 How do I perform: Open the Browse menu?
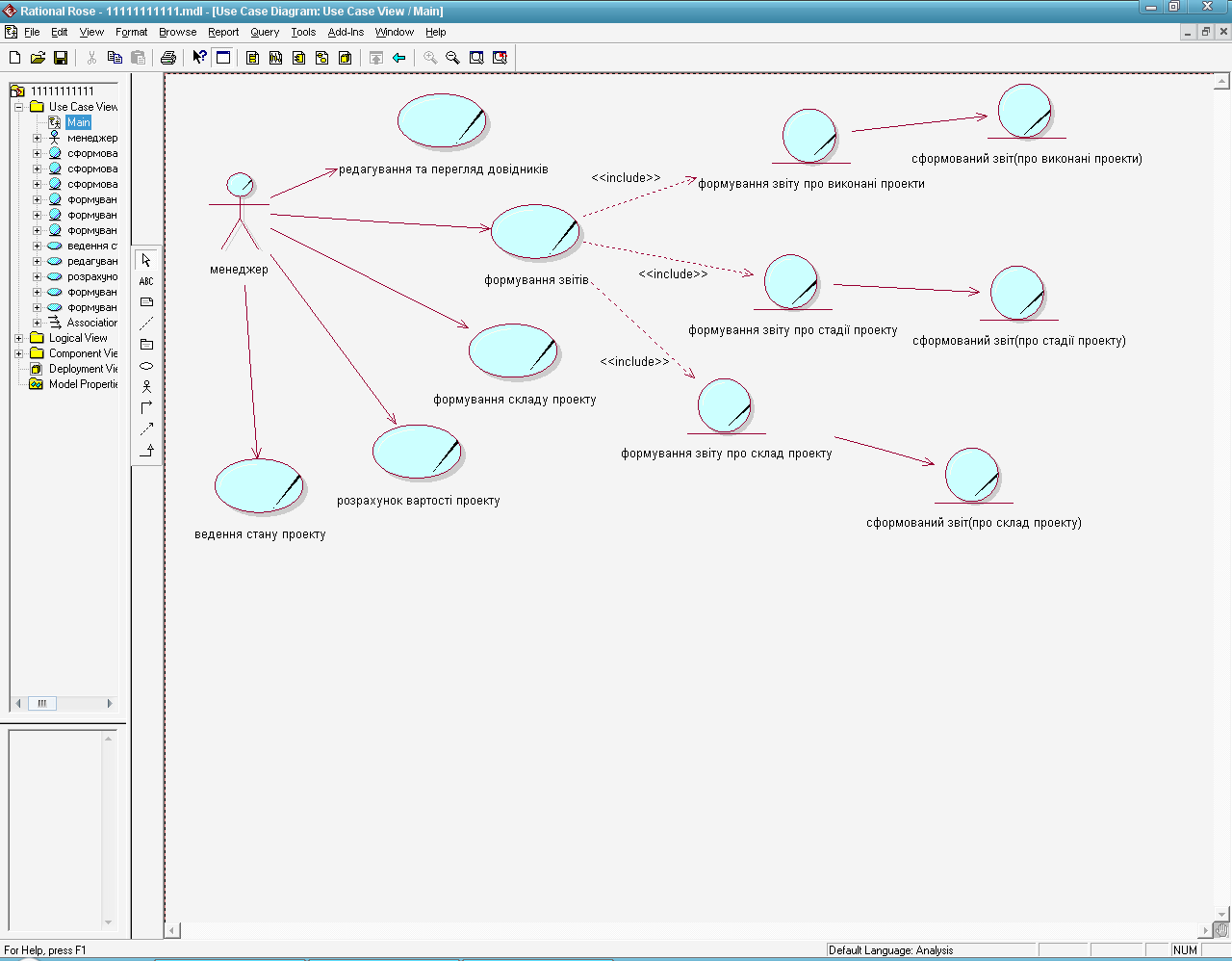178,32
